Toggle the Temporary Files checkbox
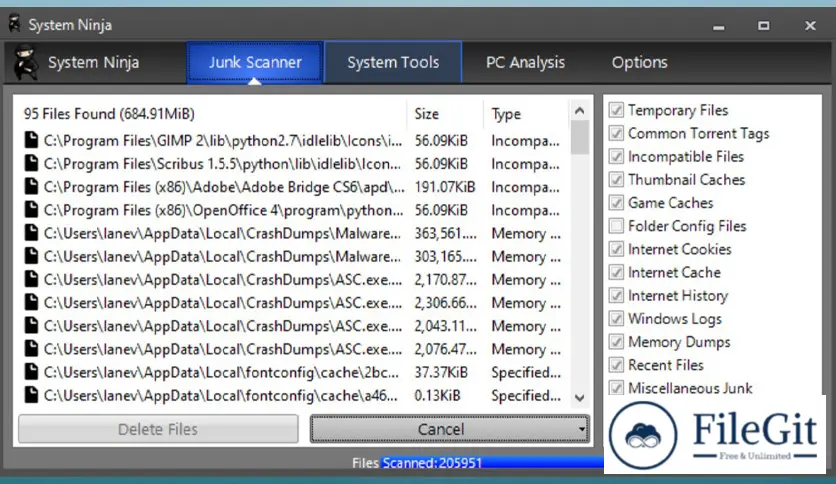 click(616, 110)
